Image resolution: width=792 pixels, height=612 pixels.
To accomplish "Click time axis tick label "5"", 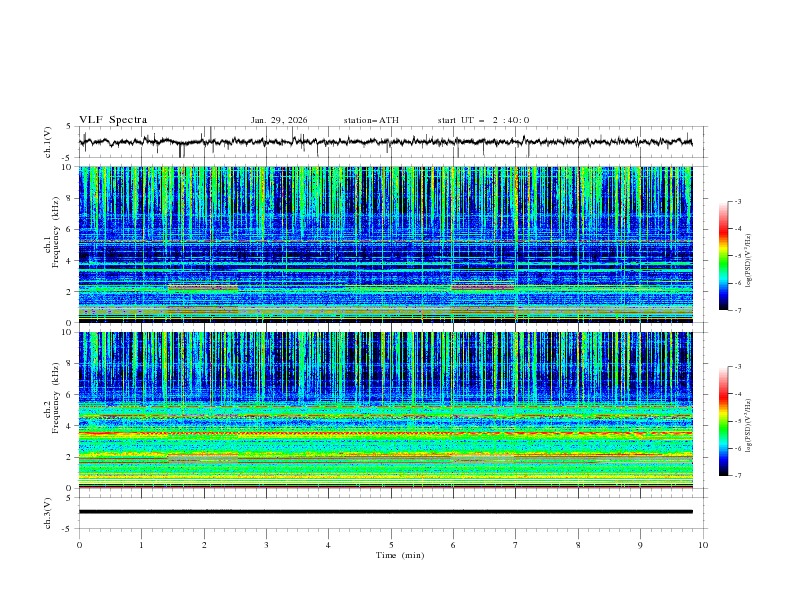I will pyautogui.click(x=391, y=545).
